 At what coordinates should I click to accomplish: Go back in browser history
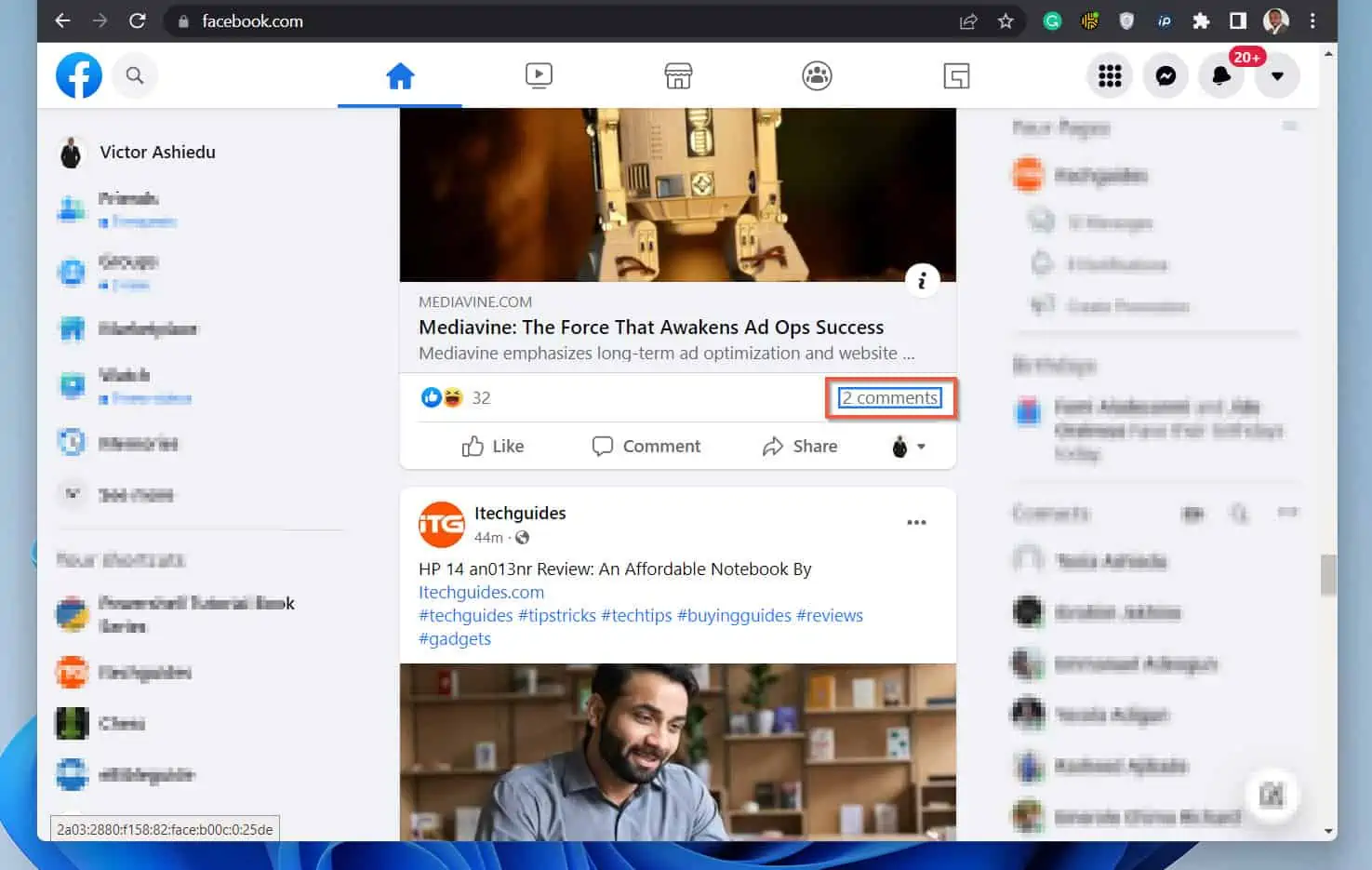point(62,20)
